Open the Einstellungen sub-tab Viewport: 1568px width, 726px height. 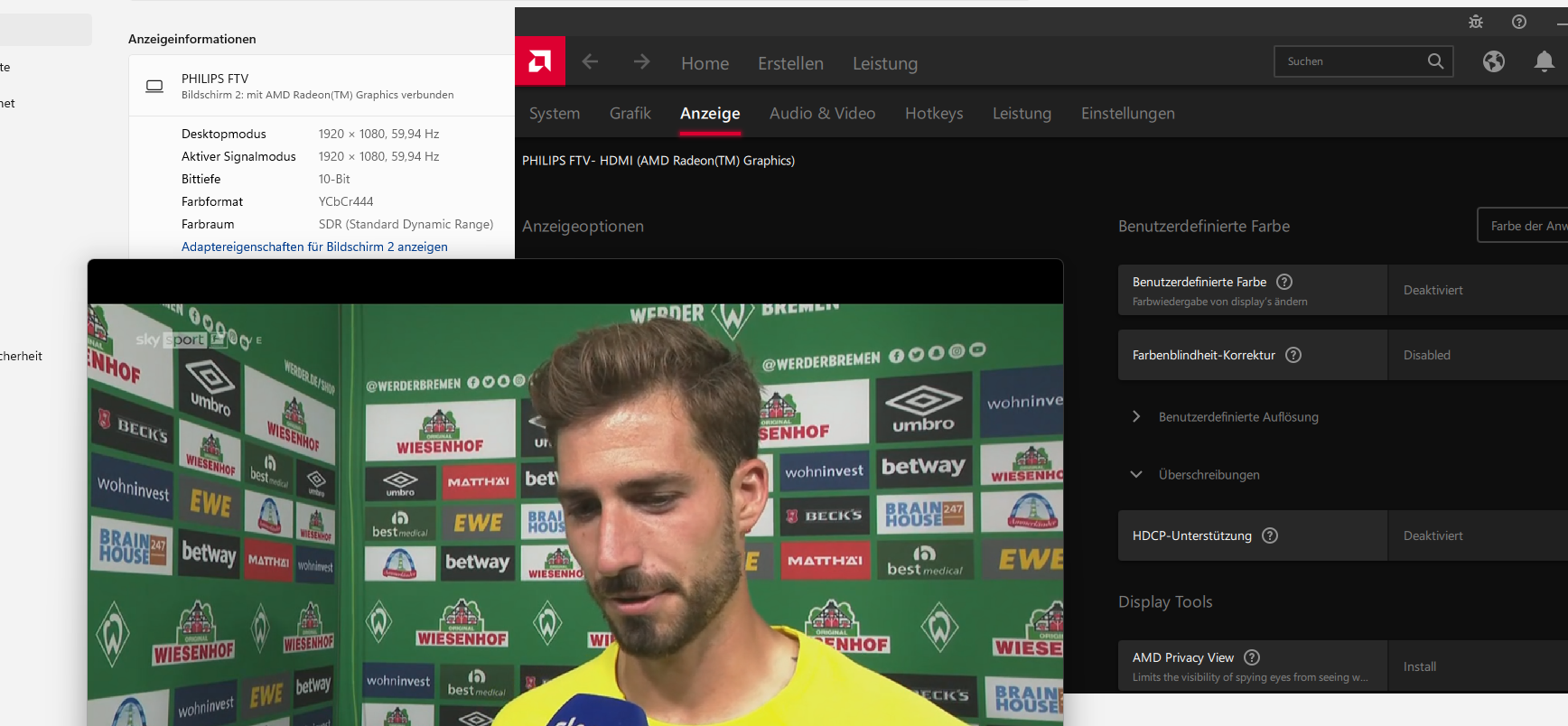tap(1127, 113)
